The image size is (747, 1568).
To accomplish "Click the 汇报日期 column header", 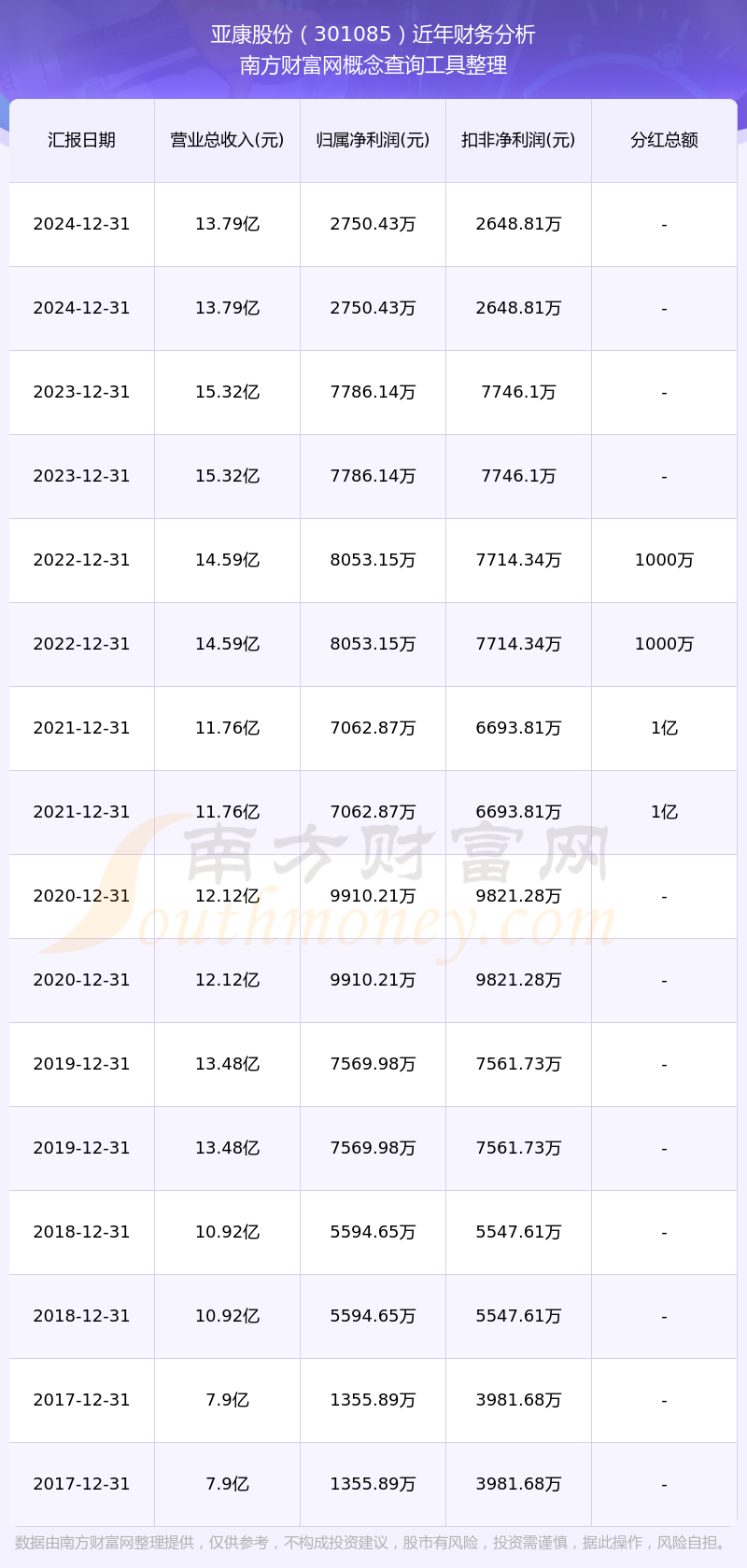I will pos(81,140).
